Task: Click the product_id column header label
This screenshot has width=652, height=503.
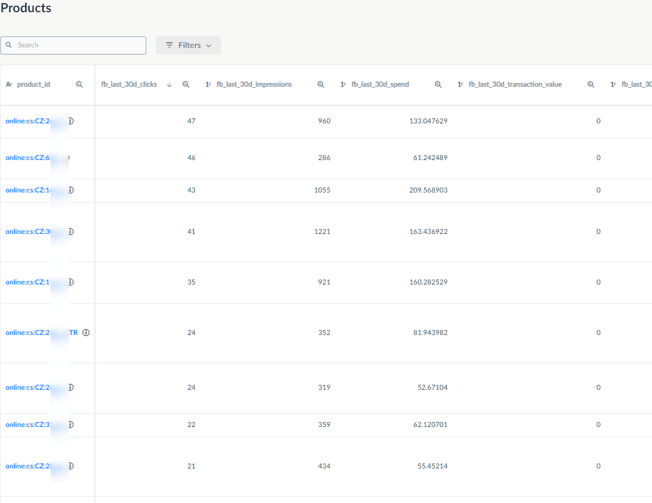Action: click(33, 85)
